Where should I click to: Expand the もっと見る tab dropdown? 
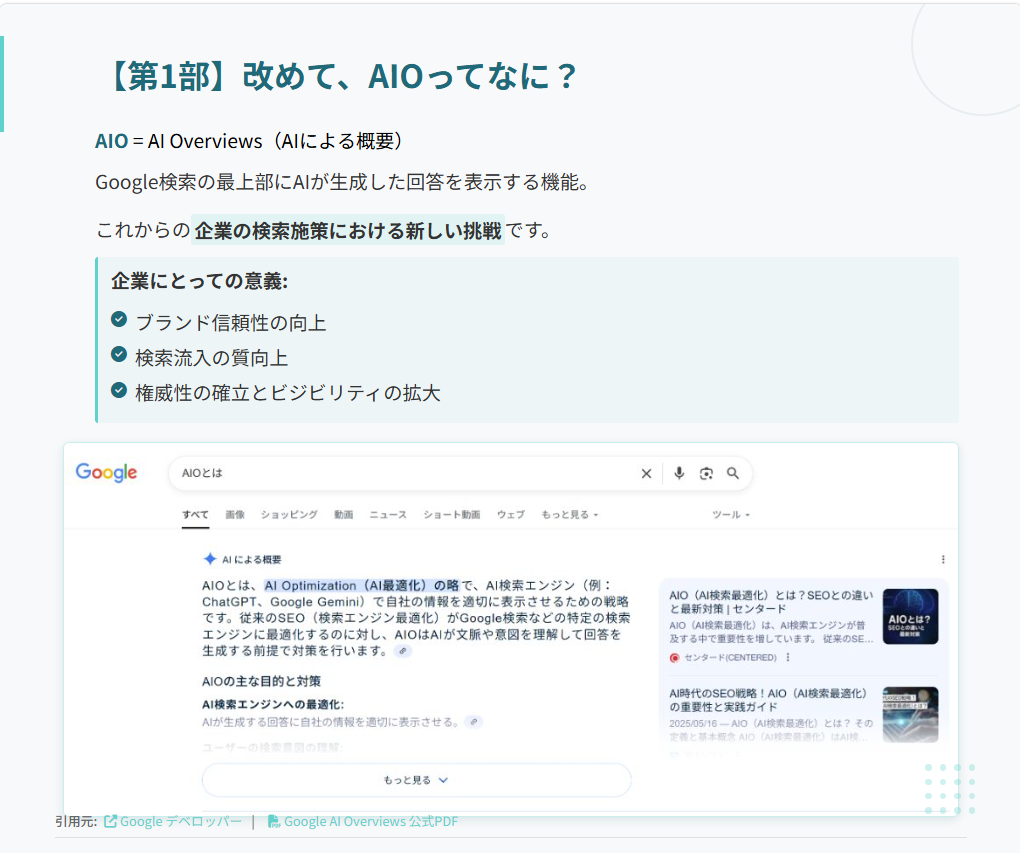(x=570, y=515)
